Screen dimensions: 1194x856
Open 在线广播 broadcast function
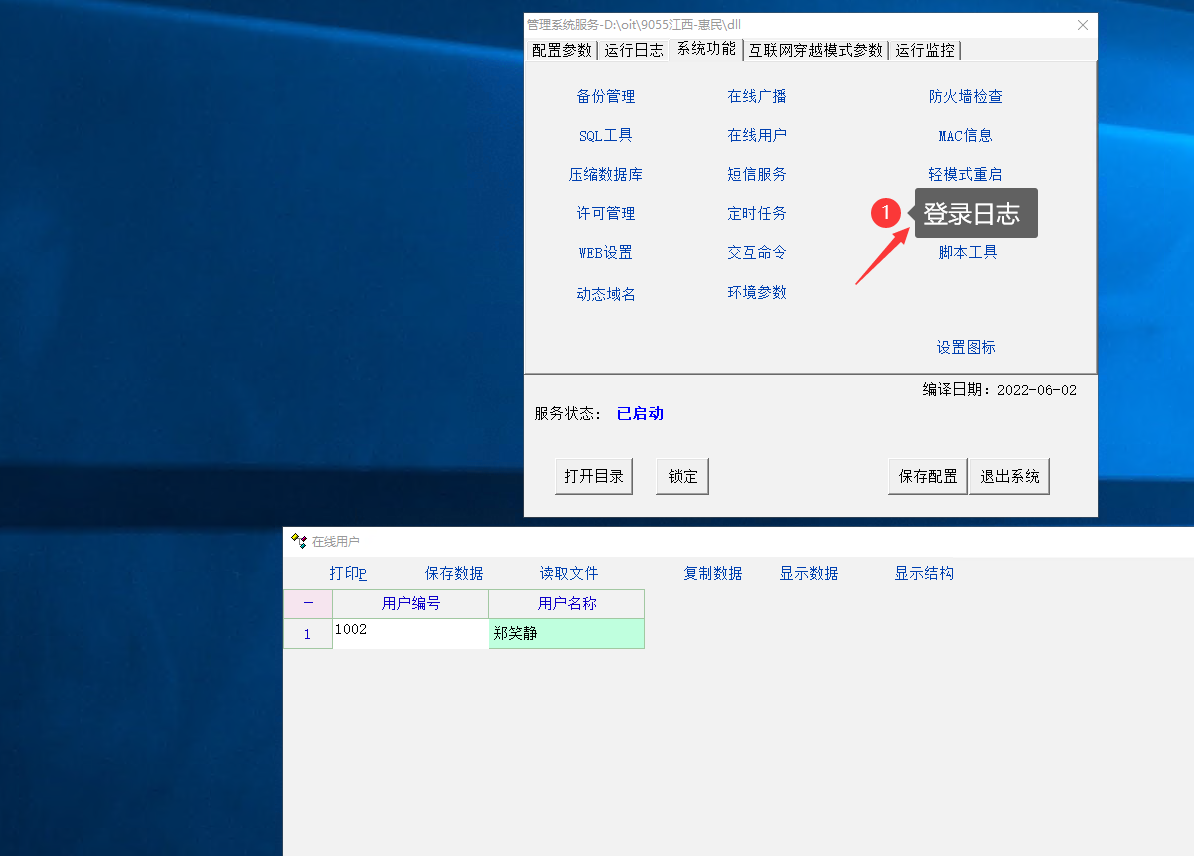click(x=757, y=97)
